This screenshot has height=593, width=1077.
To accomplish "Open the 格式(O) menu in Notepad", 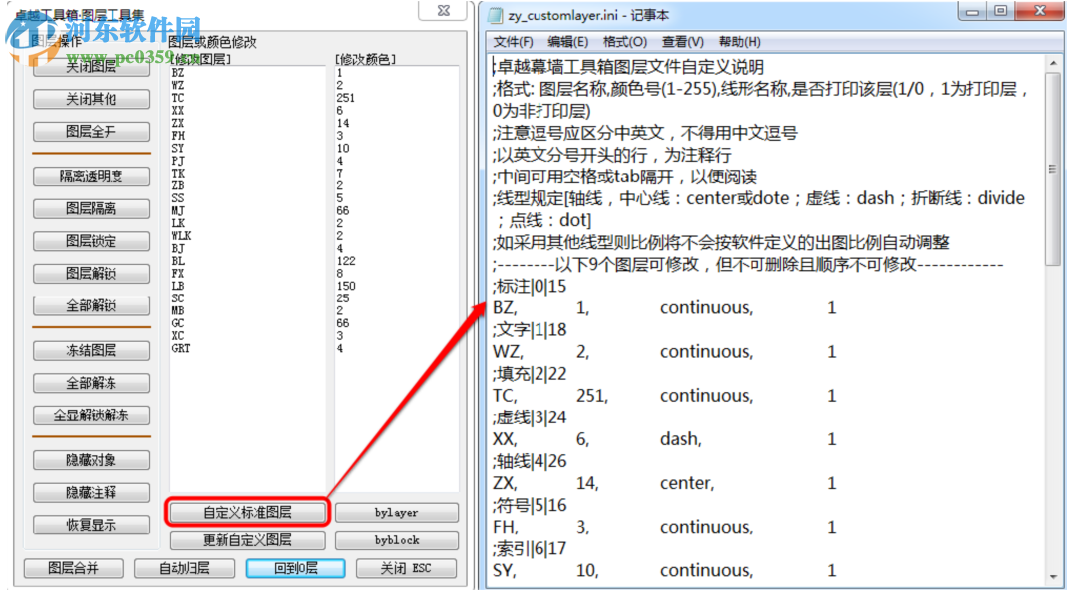I will point(624,42).
